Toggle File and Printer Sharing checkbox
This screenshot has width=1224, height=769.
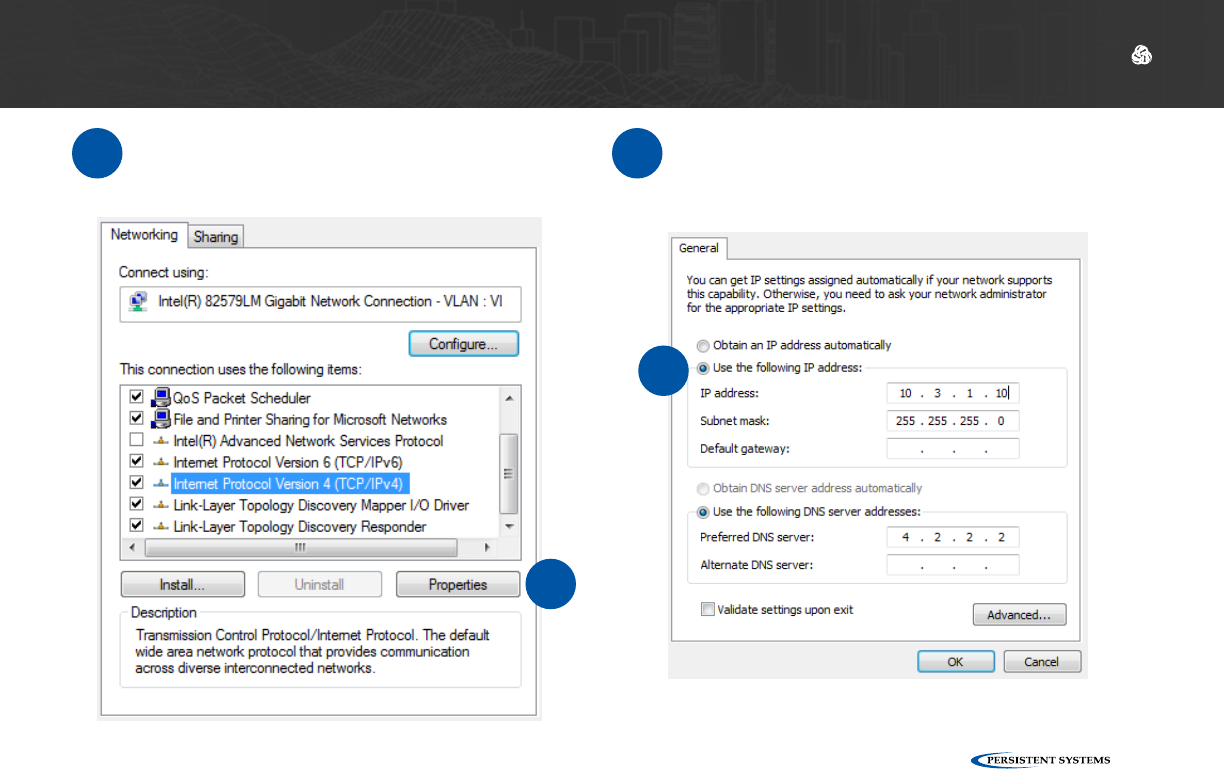coord(137,419)
